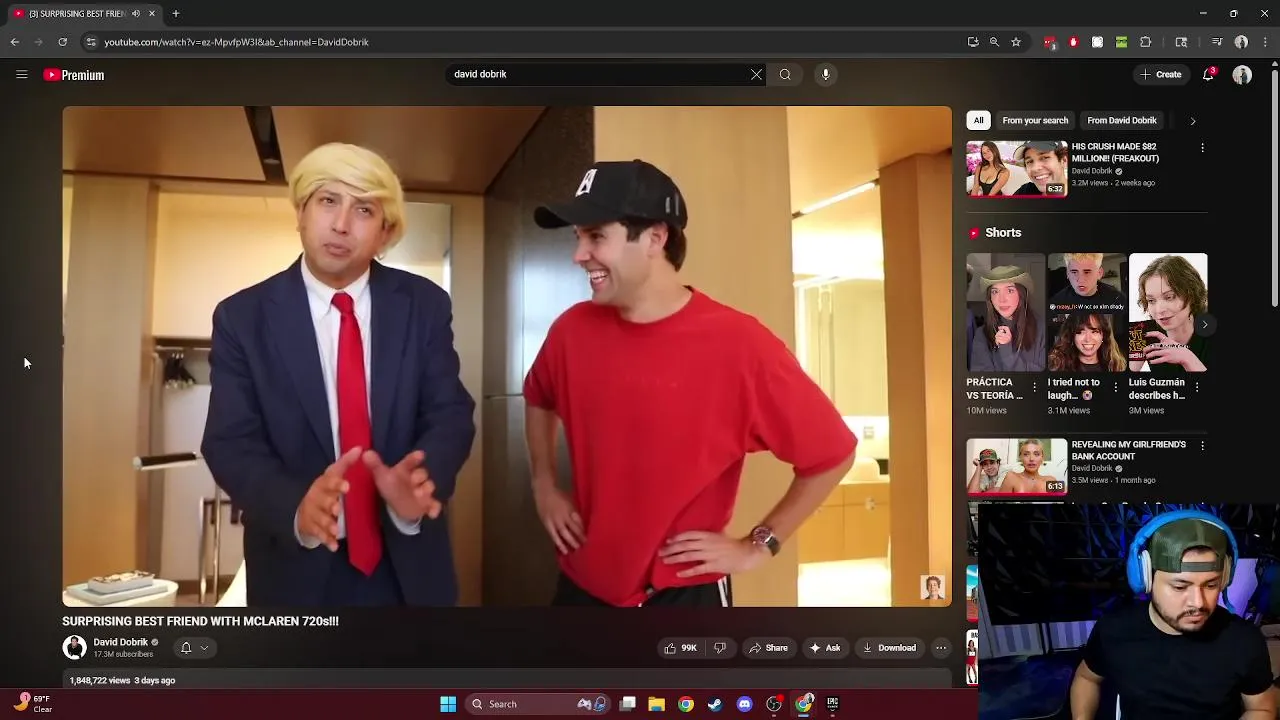Reload the current page
This screenshot has width=1280, height=720.
click(x=62, y=42)
